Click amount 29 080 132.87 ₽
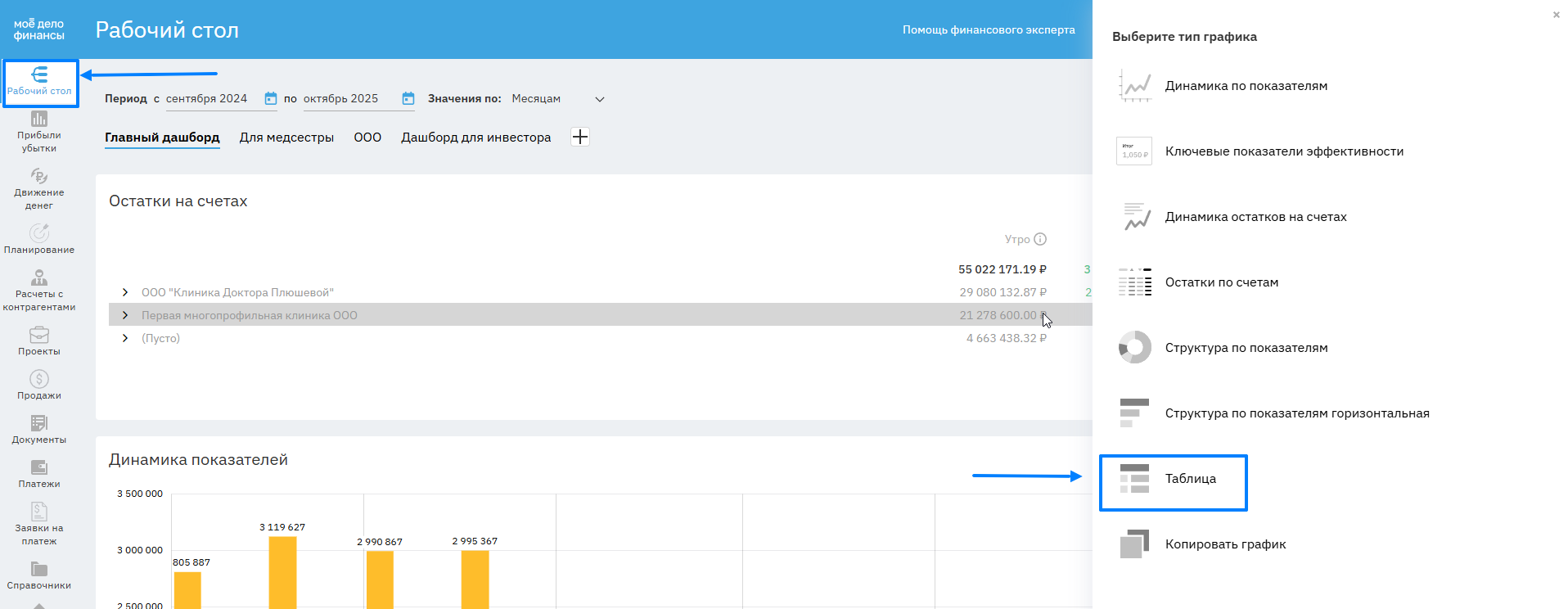 [1003, 292]
